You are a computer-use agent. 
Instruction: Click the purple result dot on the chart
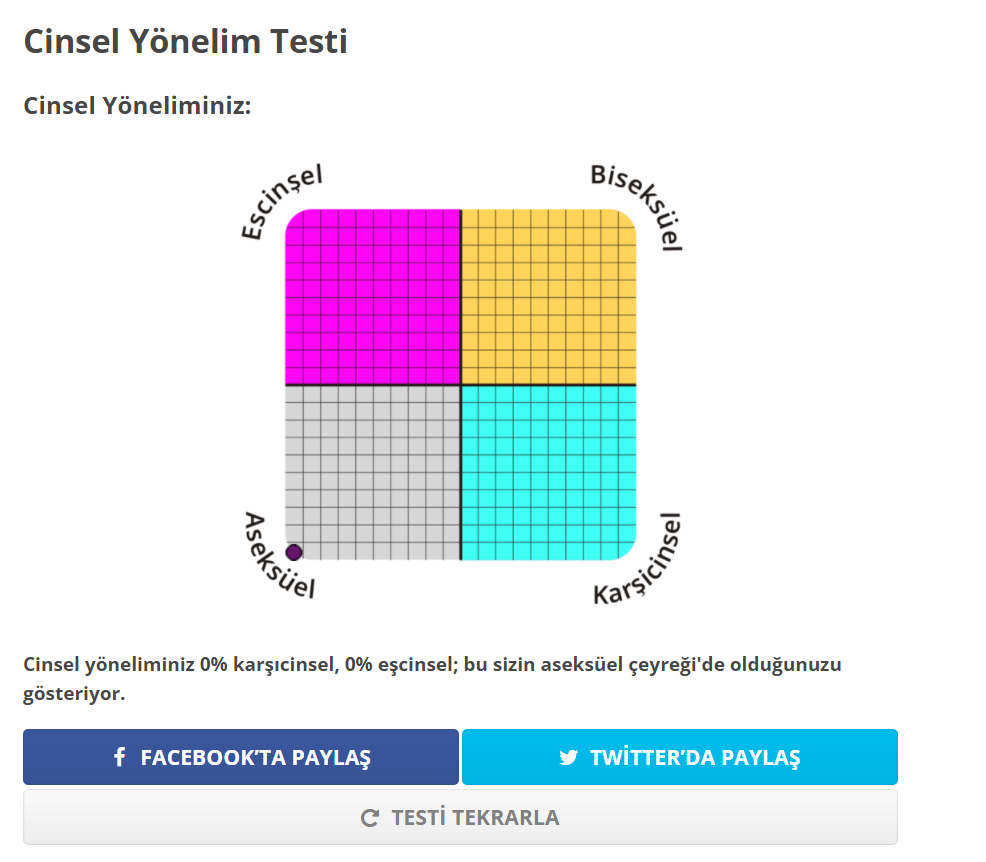click(294, 552)
